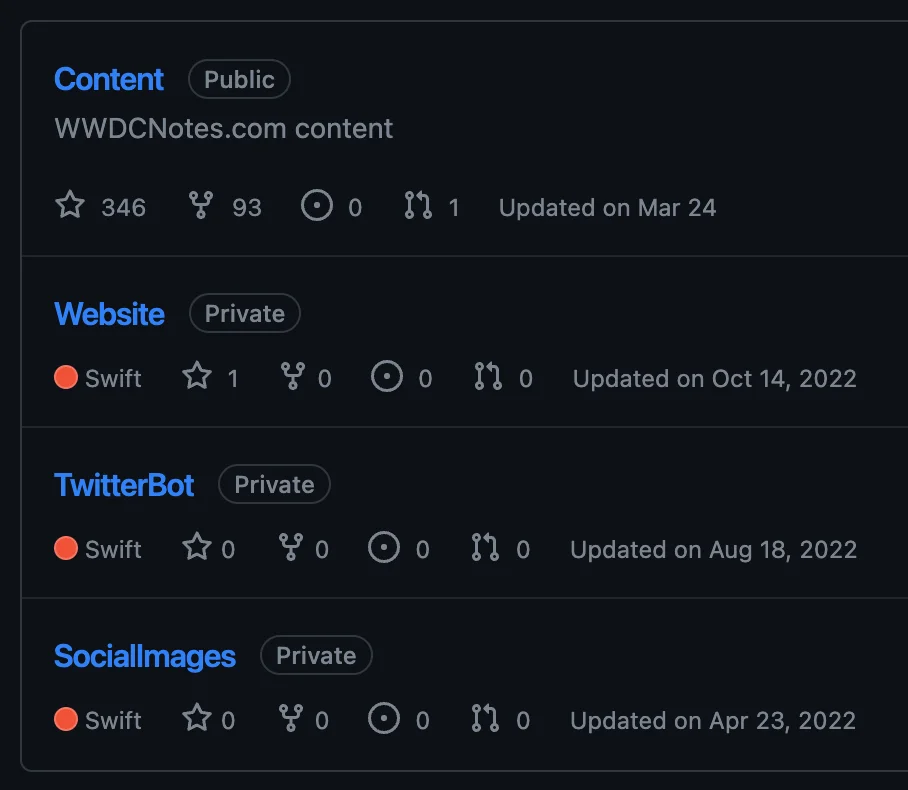Open the Website repository
This screenshot has width=908, height=790.
109,313
